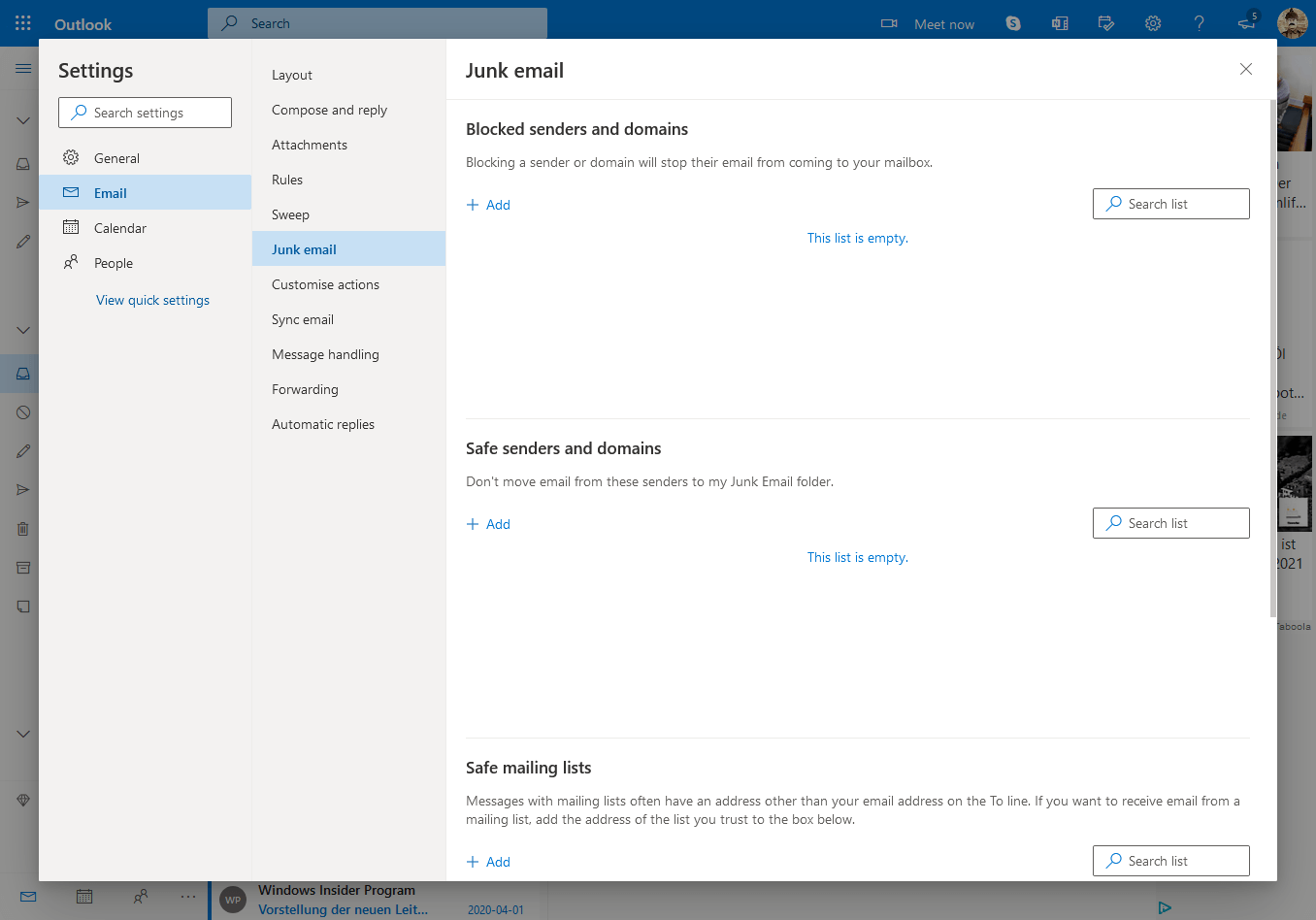This screenshot has height=920, width=1316.
Task: Open the settings gear in top bar
Action: pyautogui.click(x=1153, y=23)
